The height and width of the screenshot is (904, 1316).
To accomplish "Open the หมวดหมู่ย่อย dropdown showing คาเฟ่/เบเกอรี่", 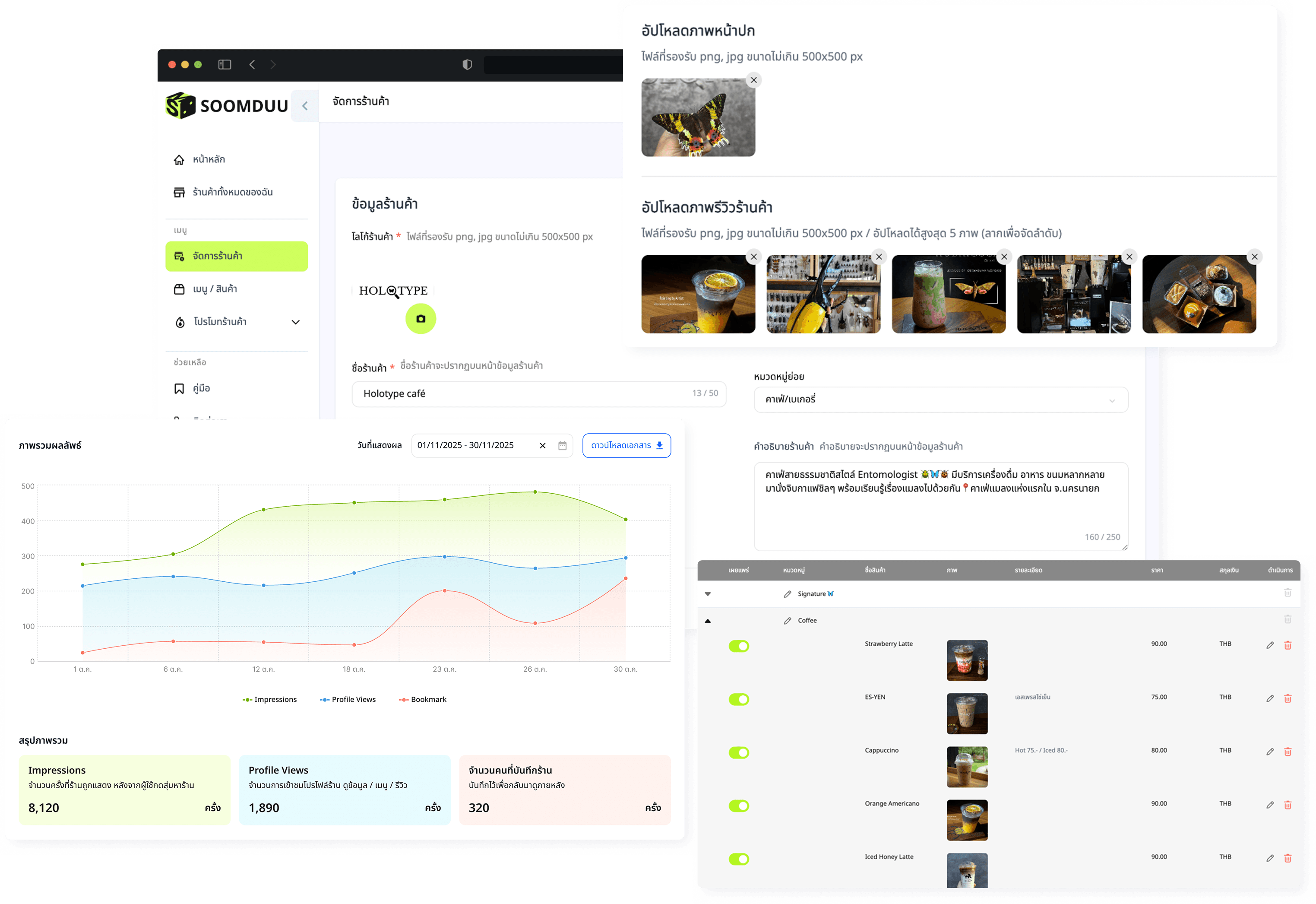I will pos(940,400).
